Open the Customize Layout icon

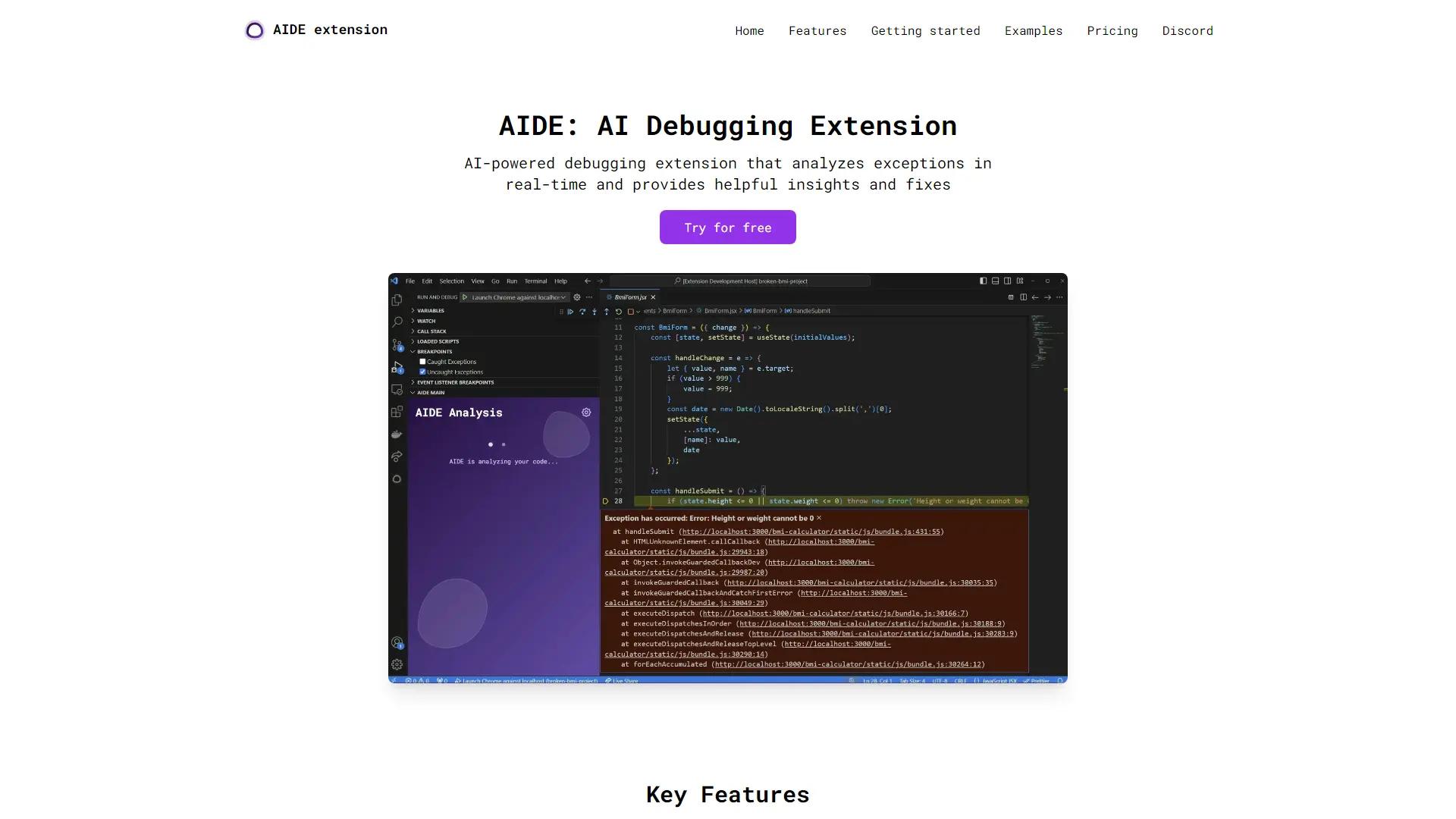[1020, 281]
